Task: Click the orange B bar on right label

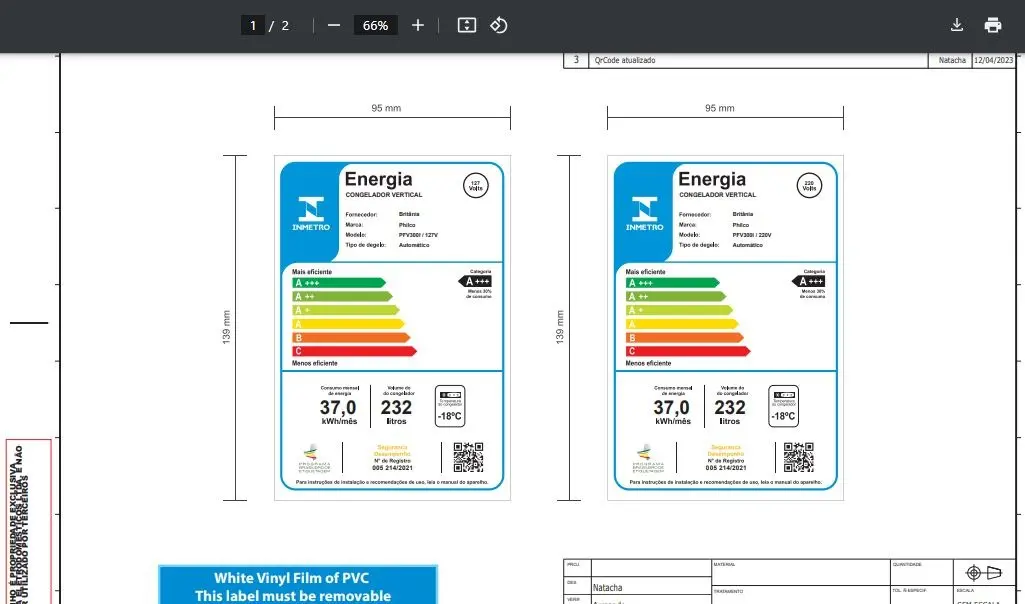Action: point(684,338)
